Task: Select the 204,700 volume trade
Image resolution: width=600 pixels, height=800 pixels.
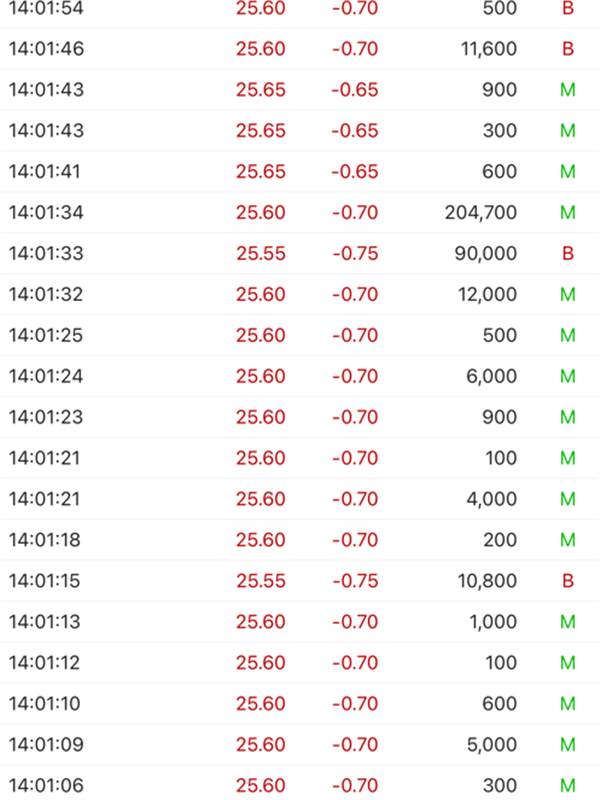Action: 481,213
